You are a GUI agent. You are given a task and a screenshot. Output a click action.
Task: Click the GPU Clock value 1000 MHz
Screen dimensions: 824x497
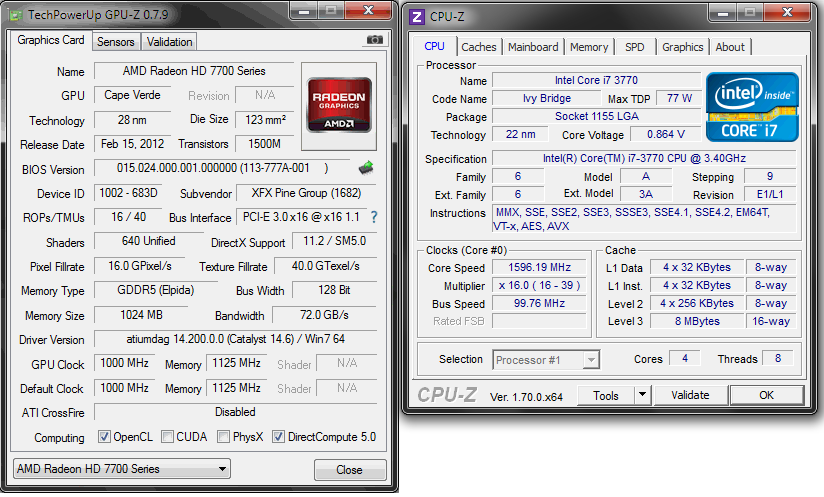pyautogui.click(x=125, y=363)
